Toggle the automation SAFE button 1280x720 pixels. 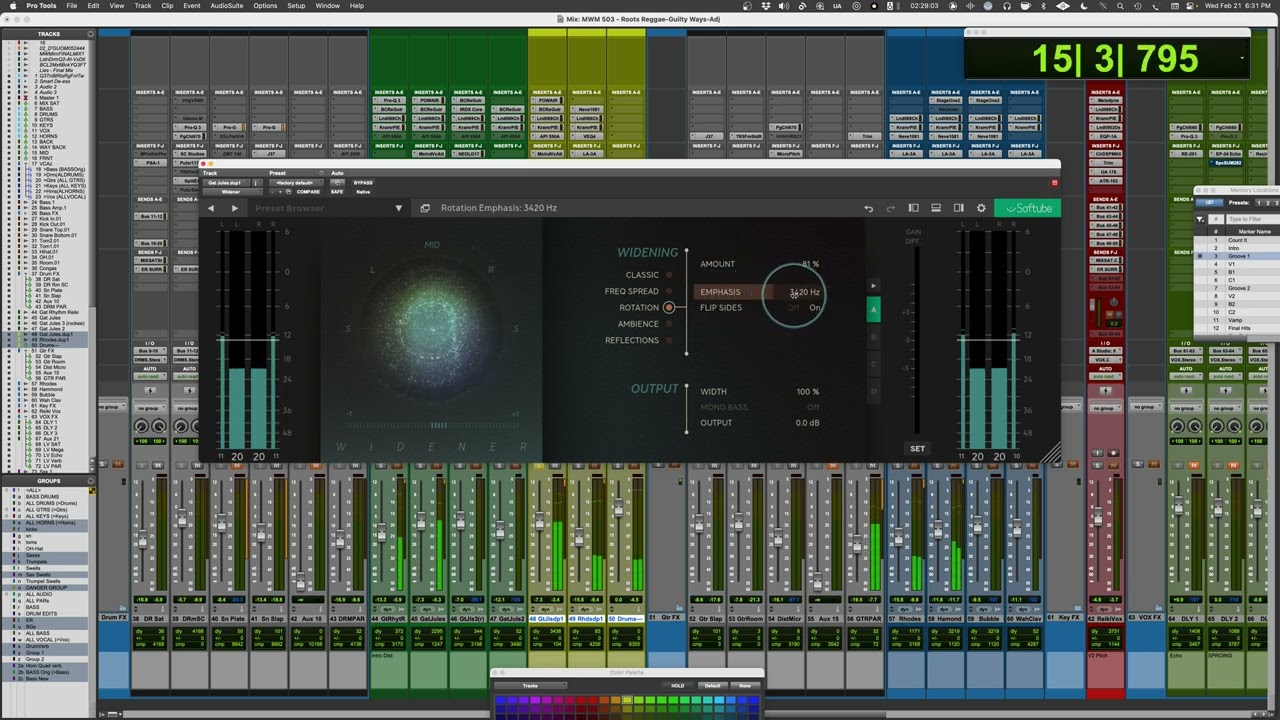[337, 192]
